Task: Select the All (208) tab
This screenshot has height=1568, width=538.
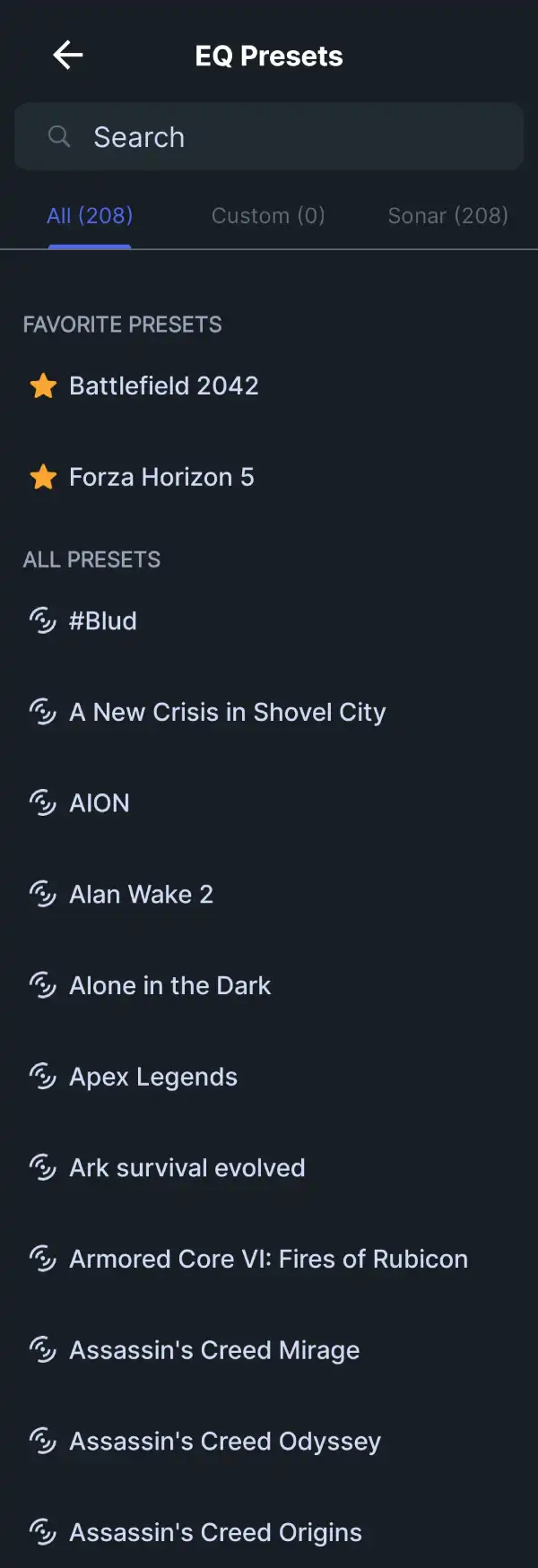Action: pyautogui.click(x=90, y=215)
